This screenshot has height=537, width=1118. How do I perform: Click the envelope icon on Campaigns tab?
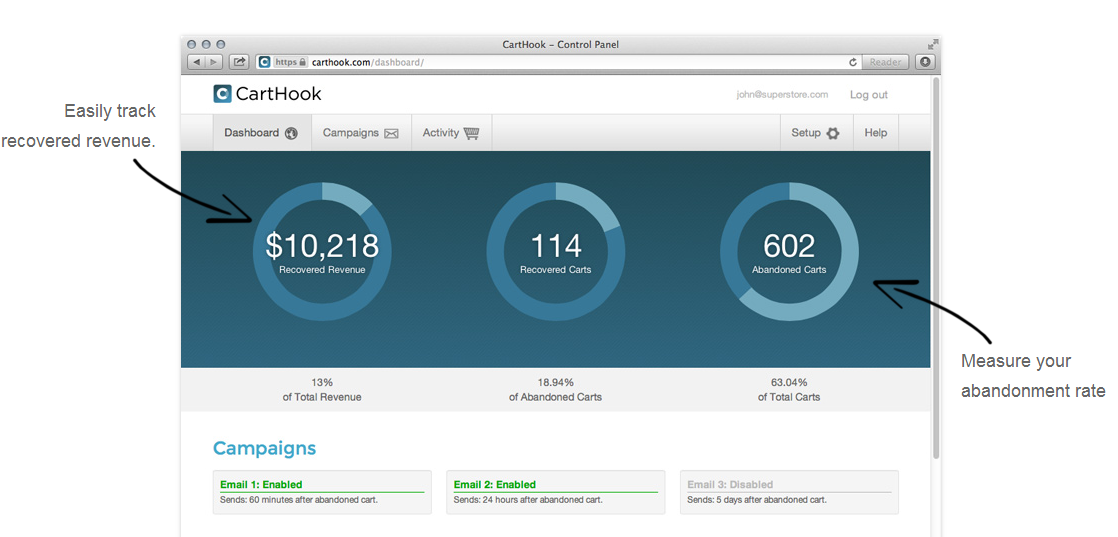tap(391, 133)
